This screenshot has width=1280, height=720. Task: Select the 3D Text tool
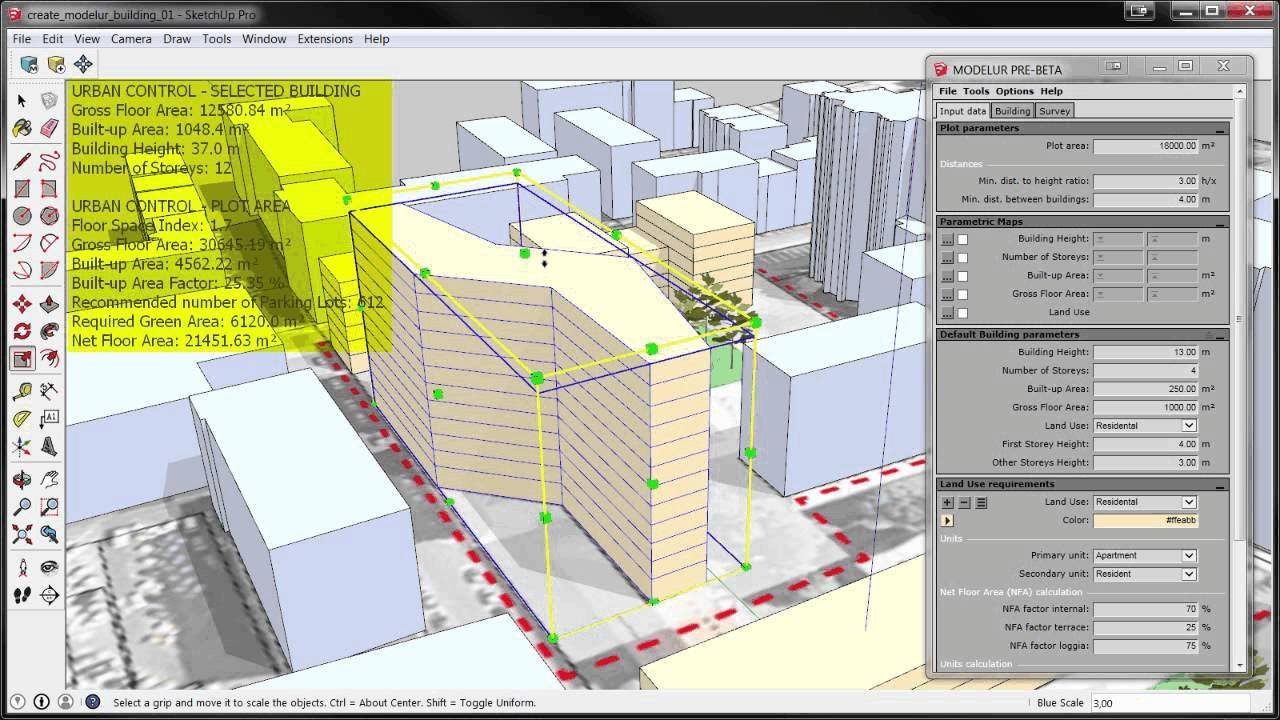coord(49,448)
